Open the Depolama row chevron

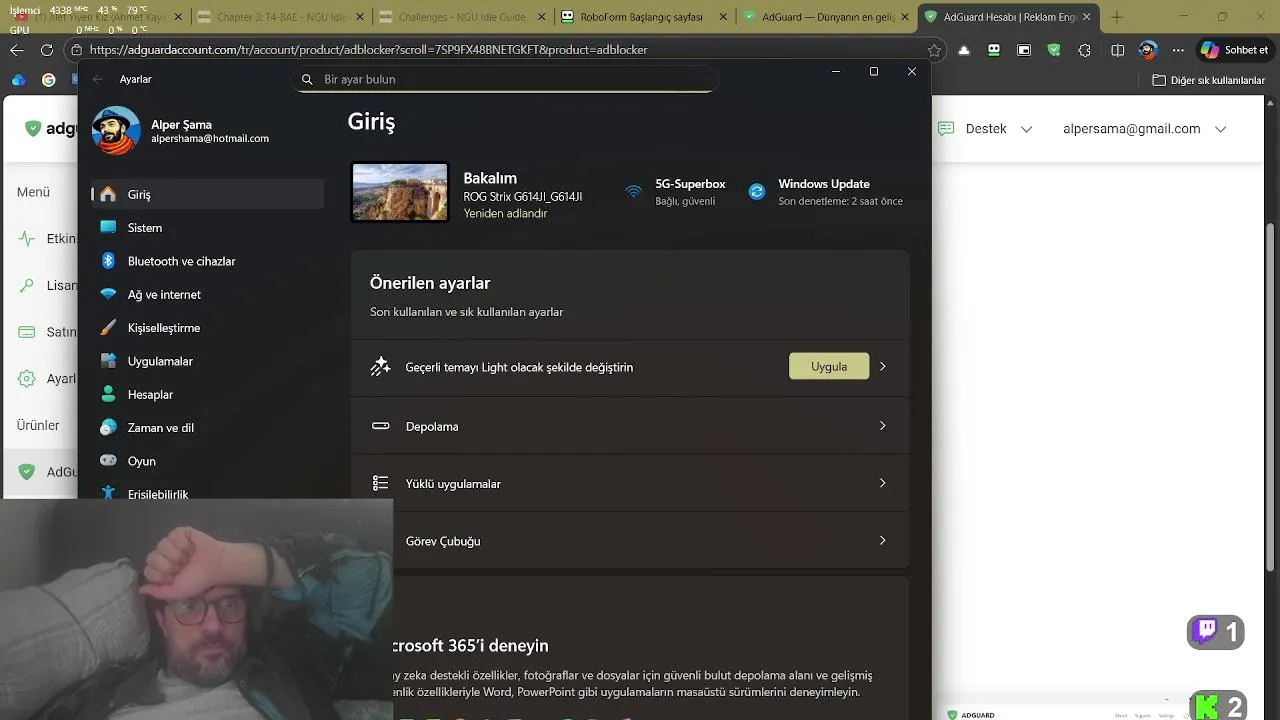point(882,426)
